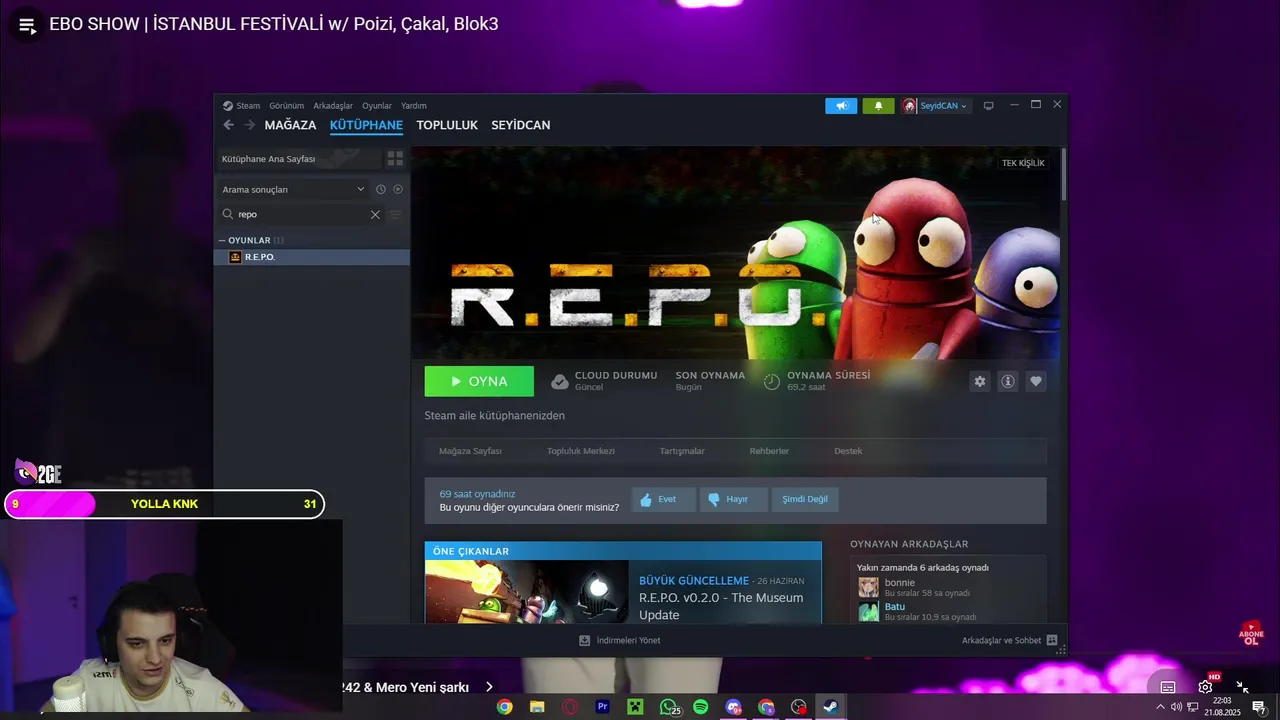Screen dimensions: 1280x720
Task: Click the cloud status icon
Action: click(560, 381)
